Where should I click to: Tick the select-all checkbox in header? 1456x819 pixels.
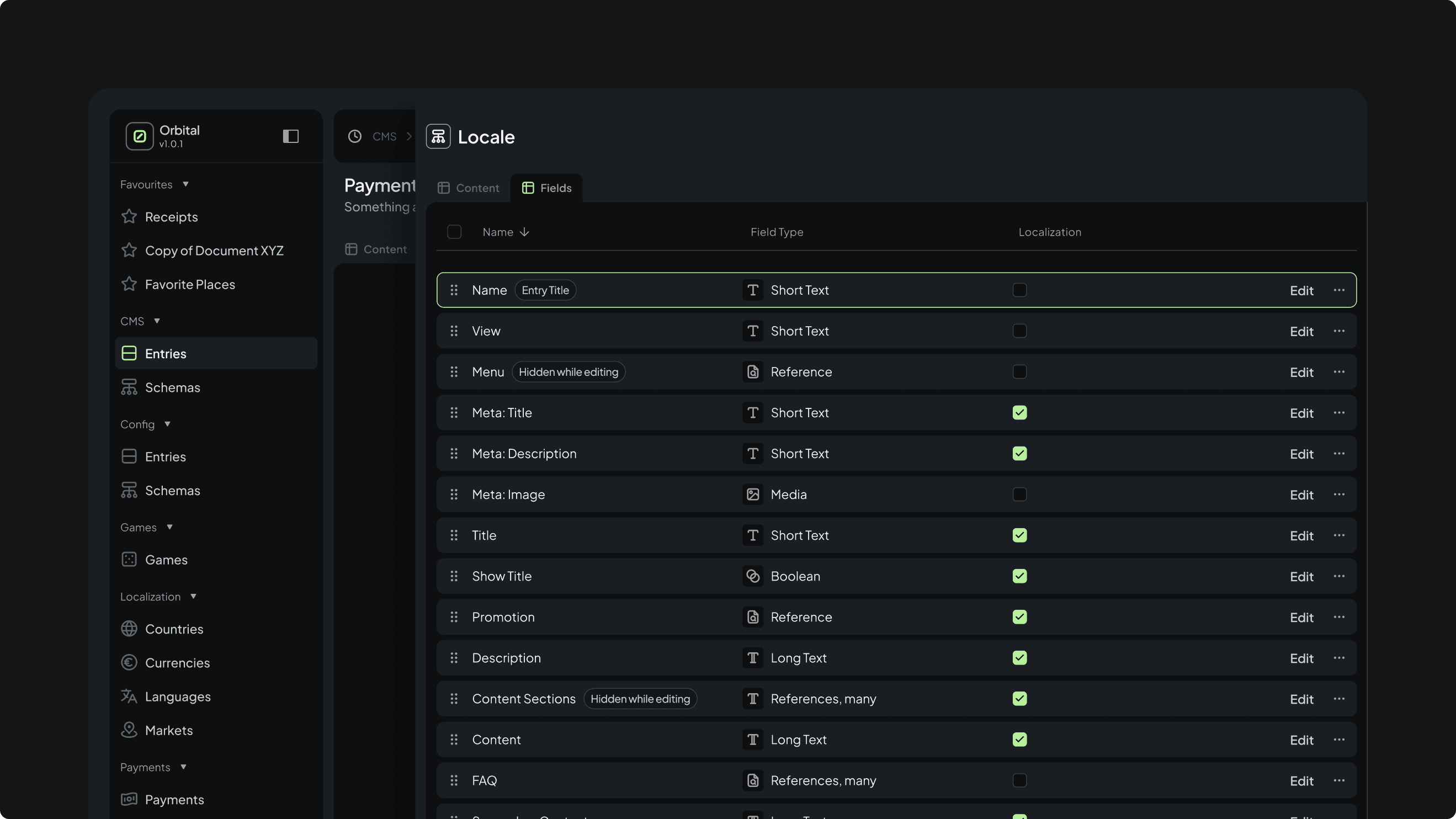pos(454,232)
